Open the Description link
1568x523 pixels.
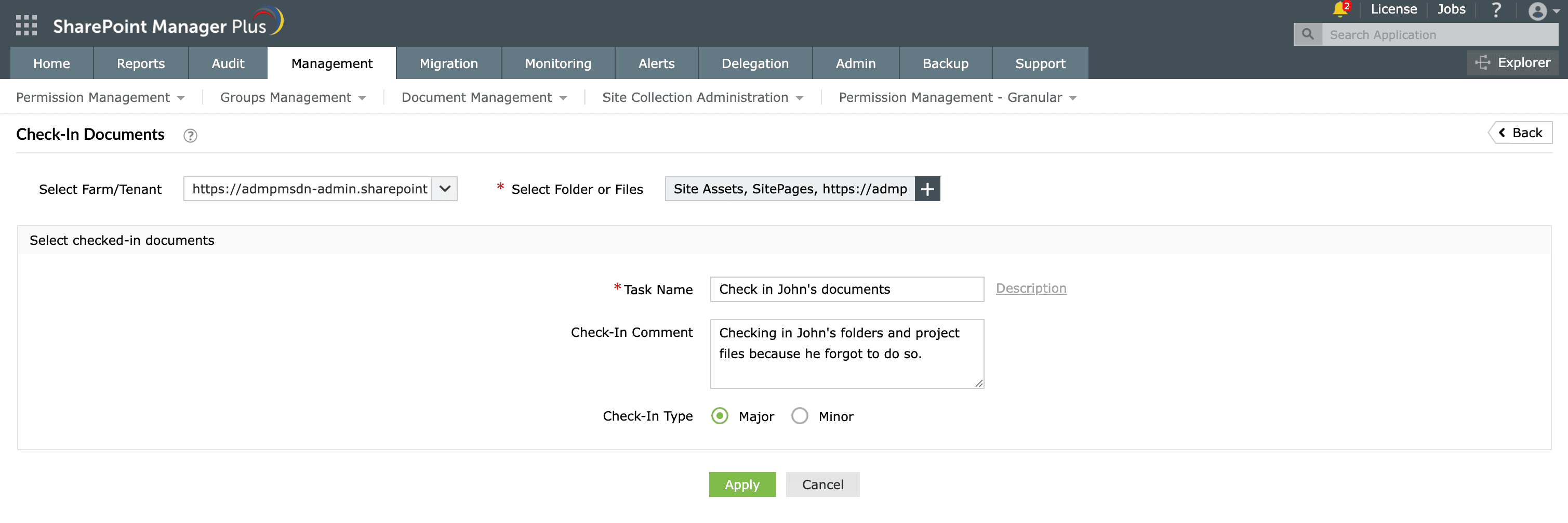(1030, 289)
